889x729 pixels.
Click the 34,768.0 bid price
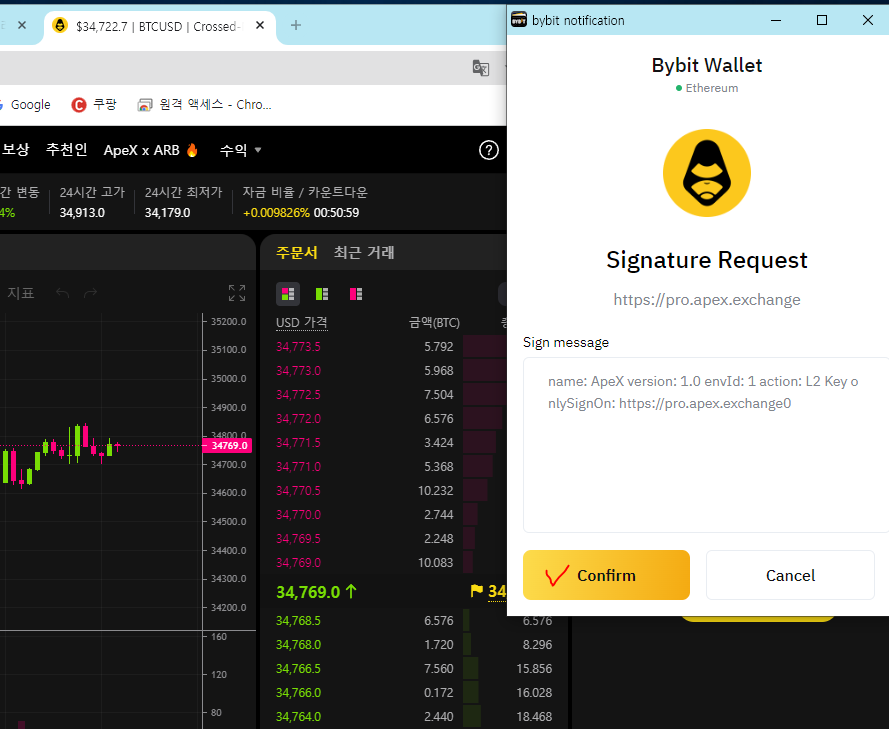298,645
